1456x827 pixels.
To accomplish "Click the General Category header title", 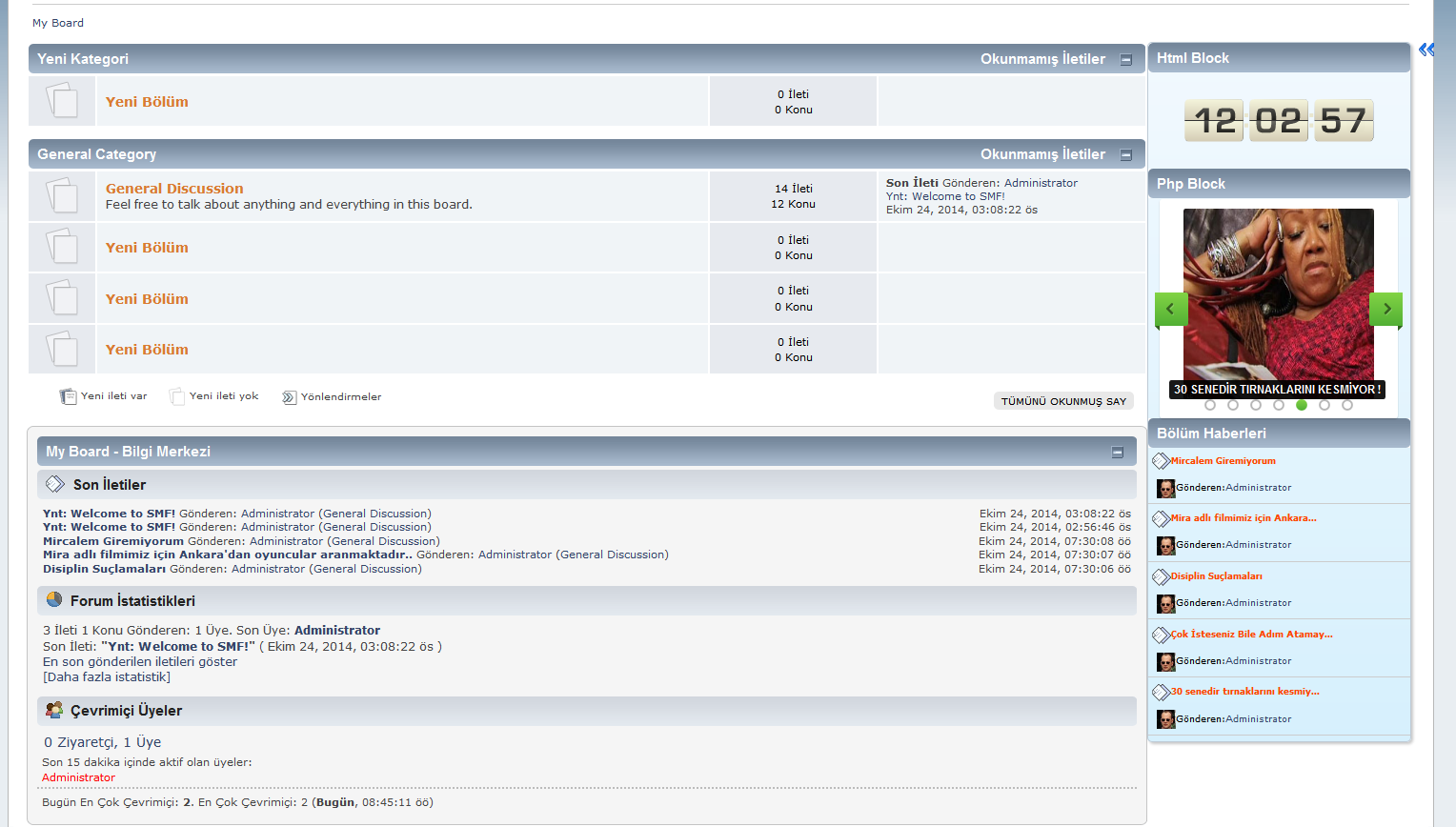I will [96, 154].
